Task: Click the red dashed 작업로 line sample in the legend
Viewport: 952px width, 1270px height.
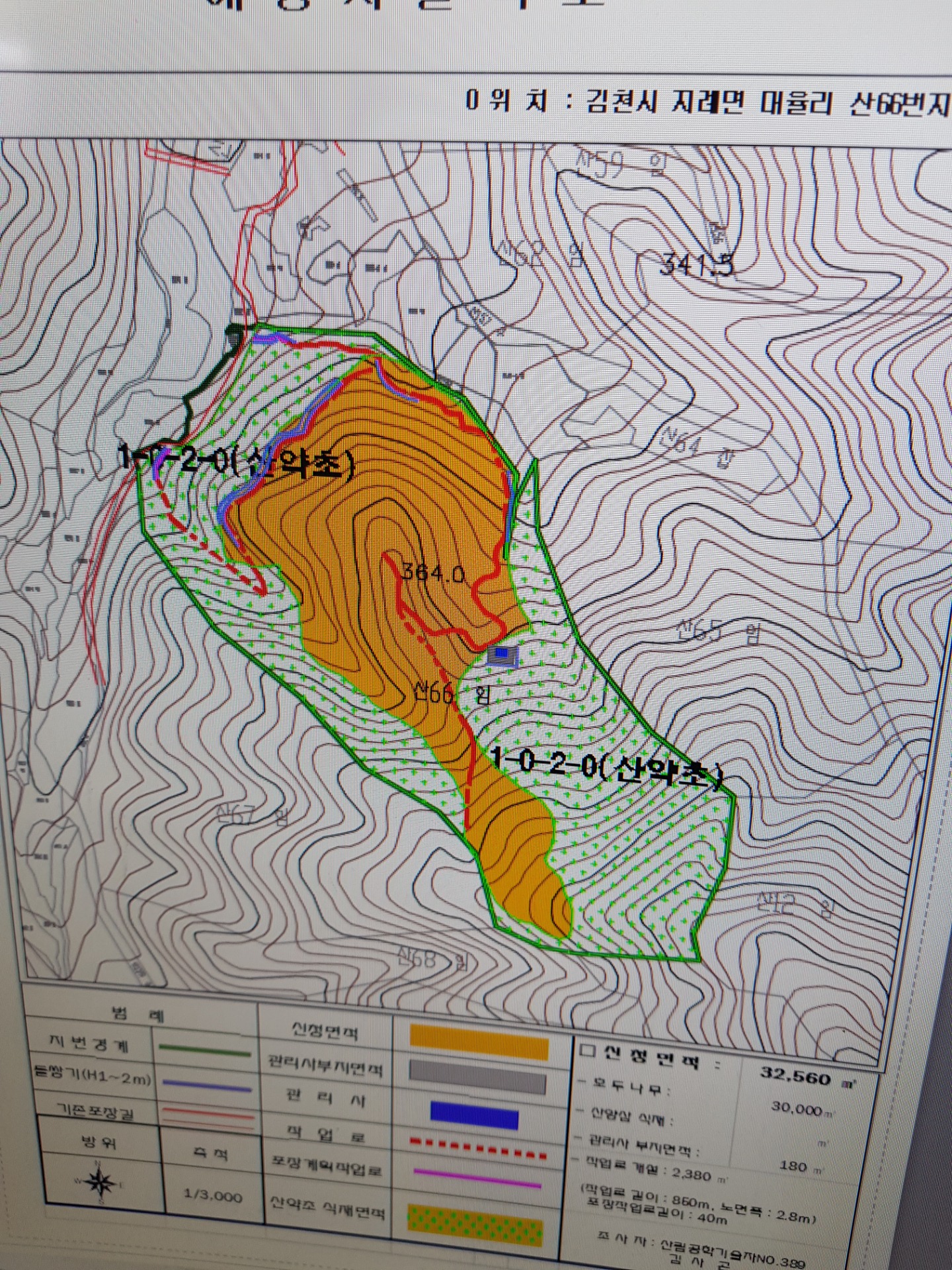Action: (479, 1148)
